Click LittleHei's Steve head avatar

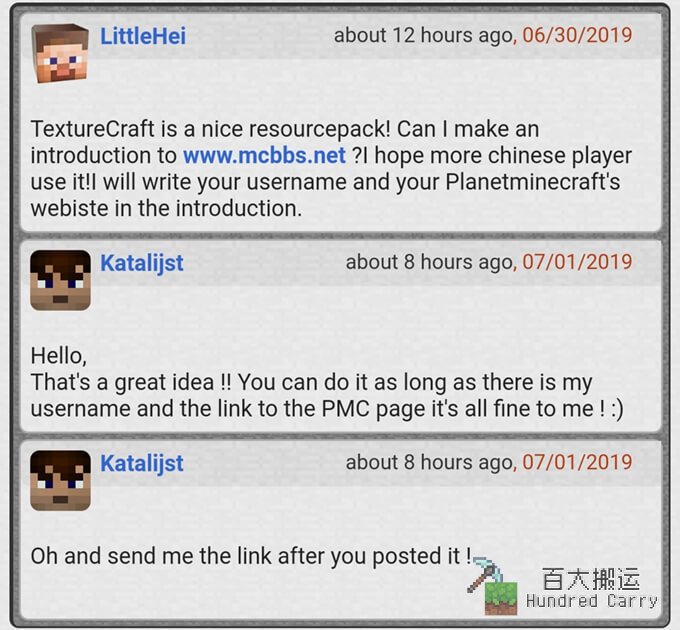(x=60, y=53)
